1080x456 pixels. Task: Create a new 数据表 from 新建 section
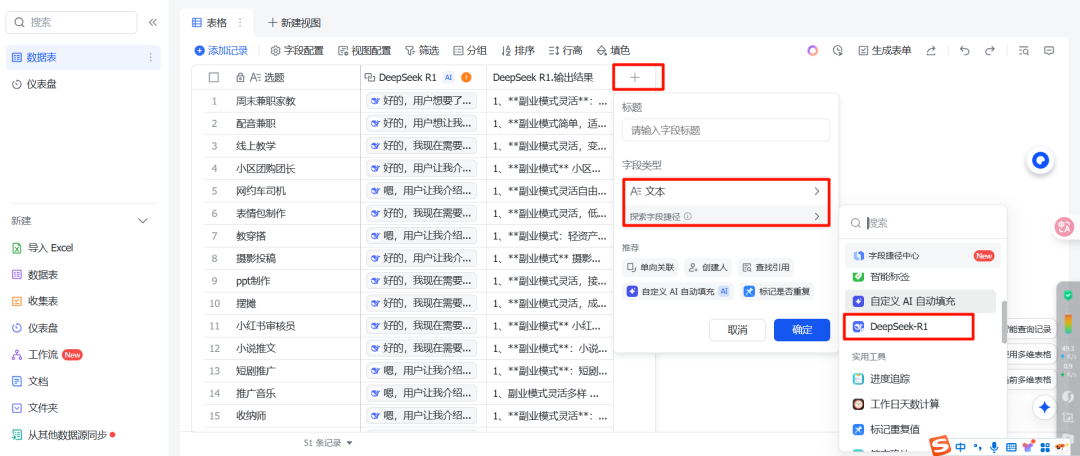click(37, 275)
